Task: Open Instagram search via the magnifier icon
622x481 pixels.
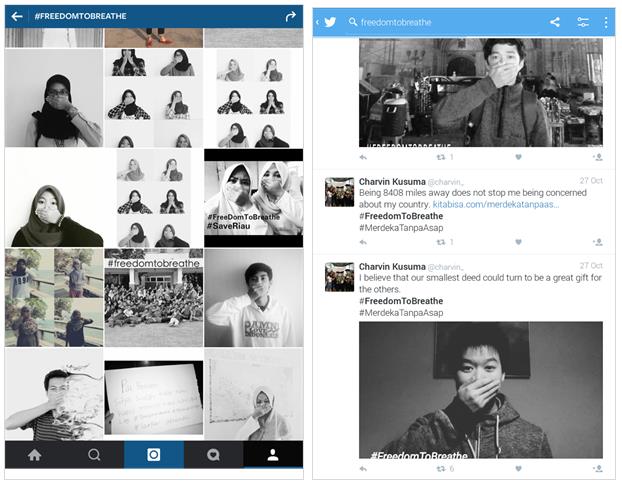Action: (94, 454)
